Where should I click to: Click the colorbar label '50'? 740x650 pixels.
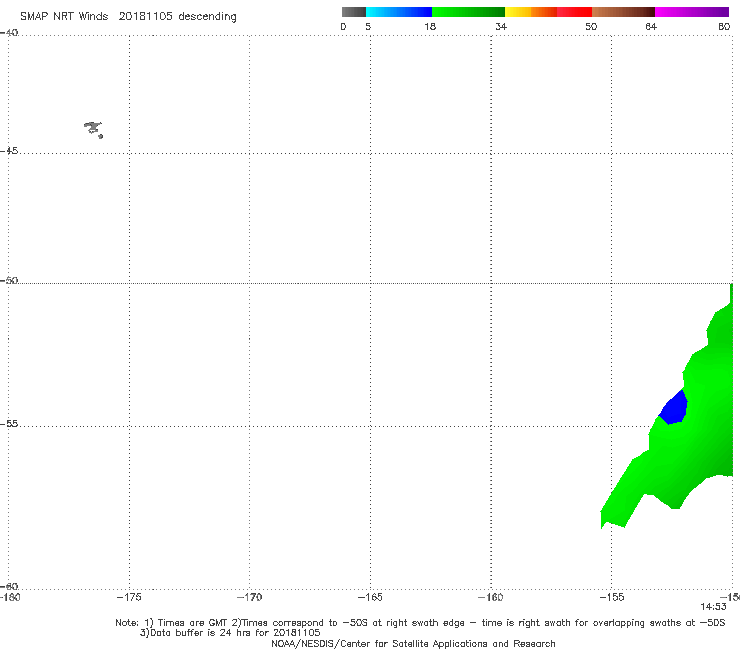point(591,26)
